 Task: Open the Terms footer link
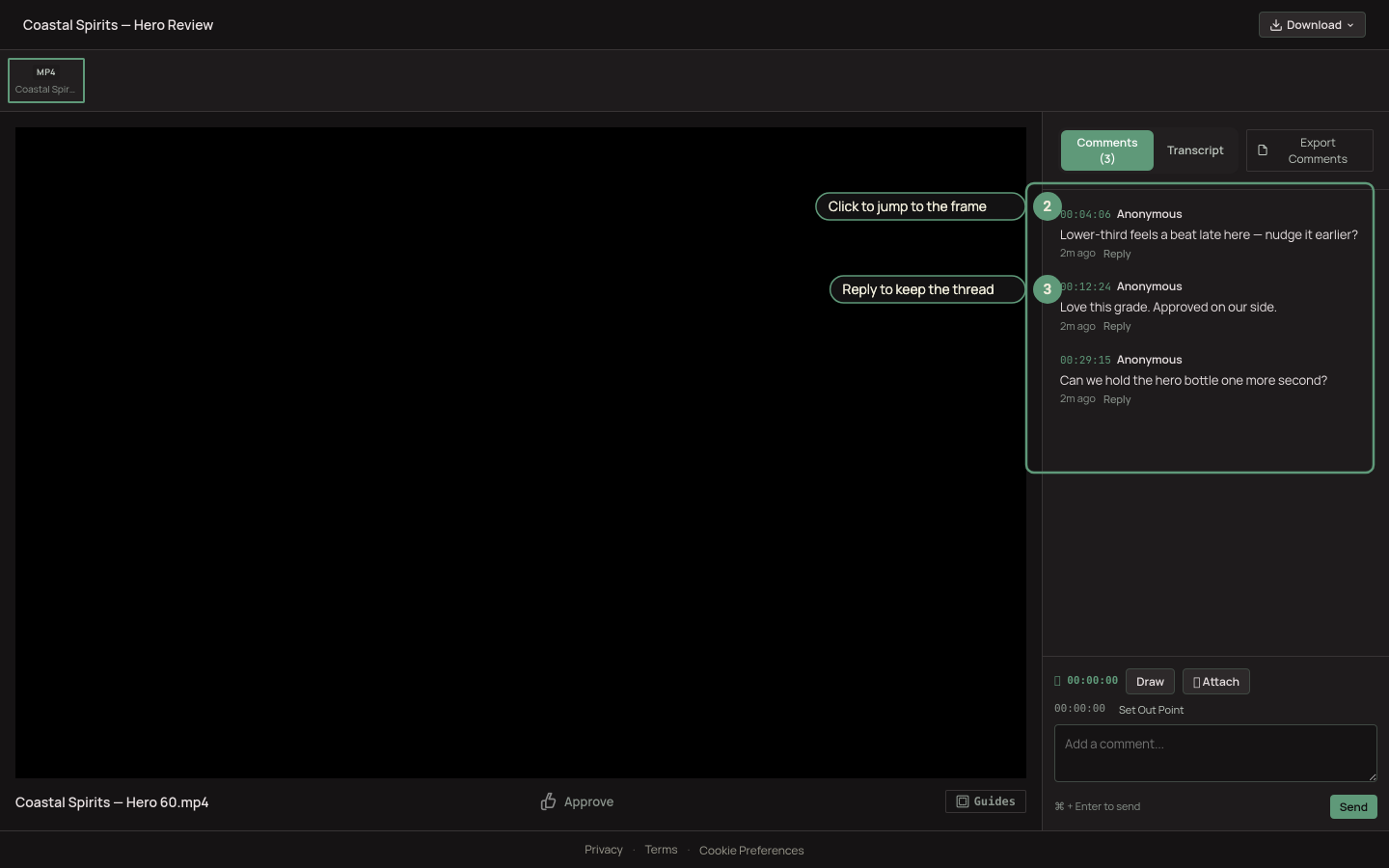pos(661,850)
